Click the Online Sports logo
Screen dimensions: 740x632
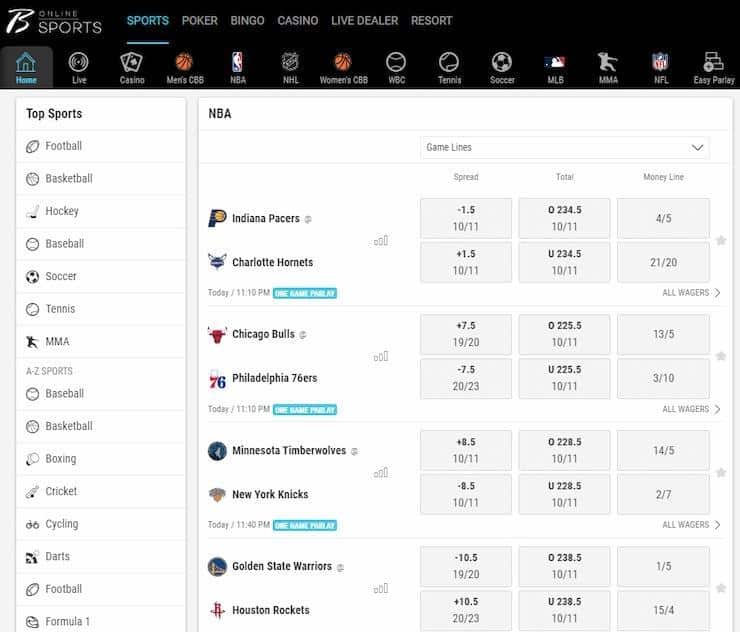pyautogui.click(x=54, y=22)
